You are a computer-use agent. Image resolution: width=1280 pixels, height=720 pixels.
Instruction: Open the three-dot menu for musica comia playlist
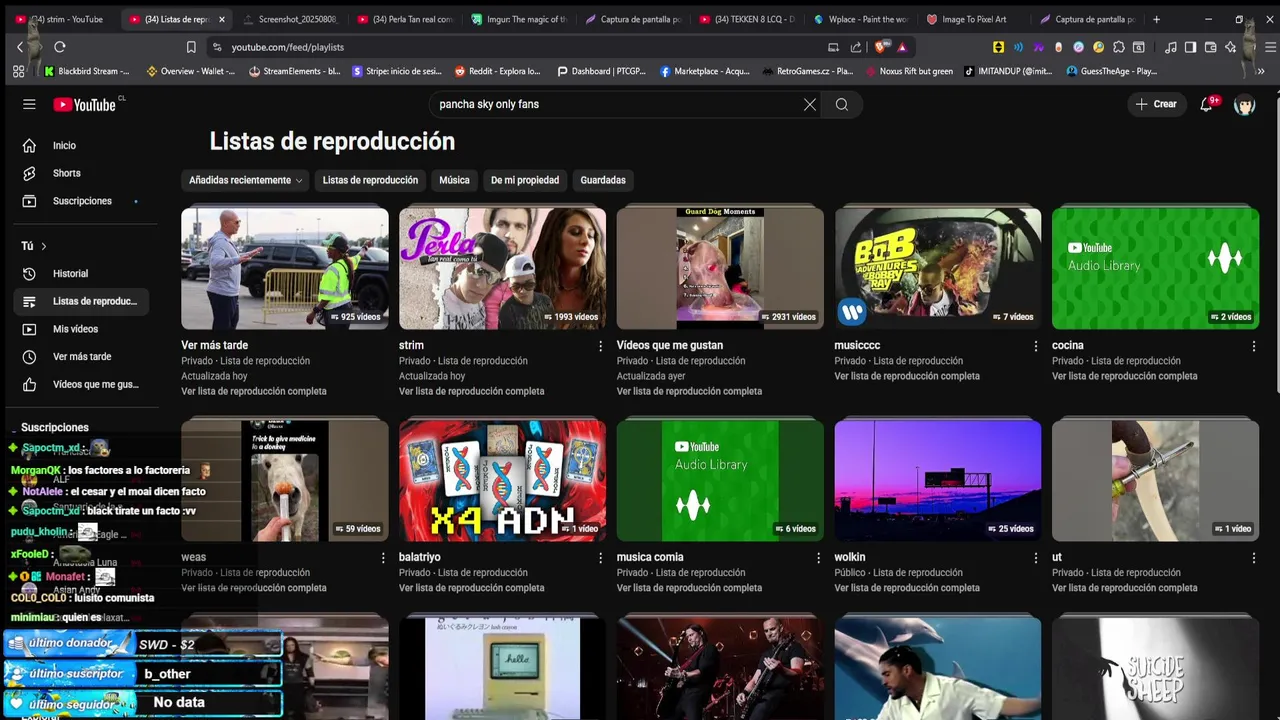(x=818, y=558)
